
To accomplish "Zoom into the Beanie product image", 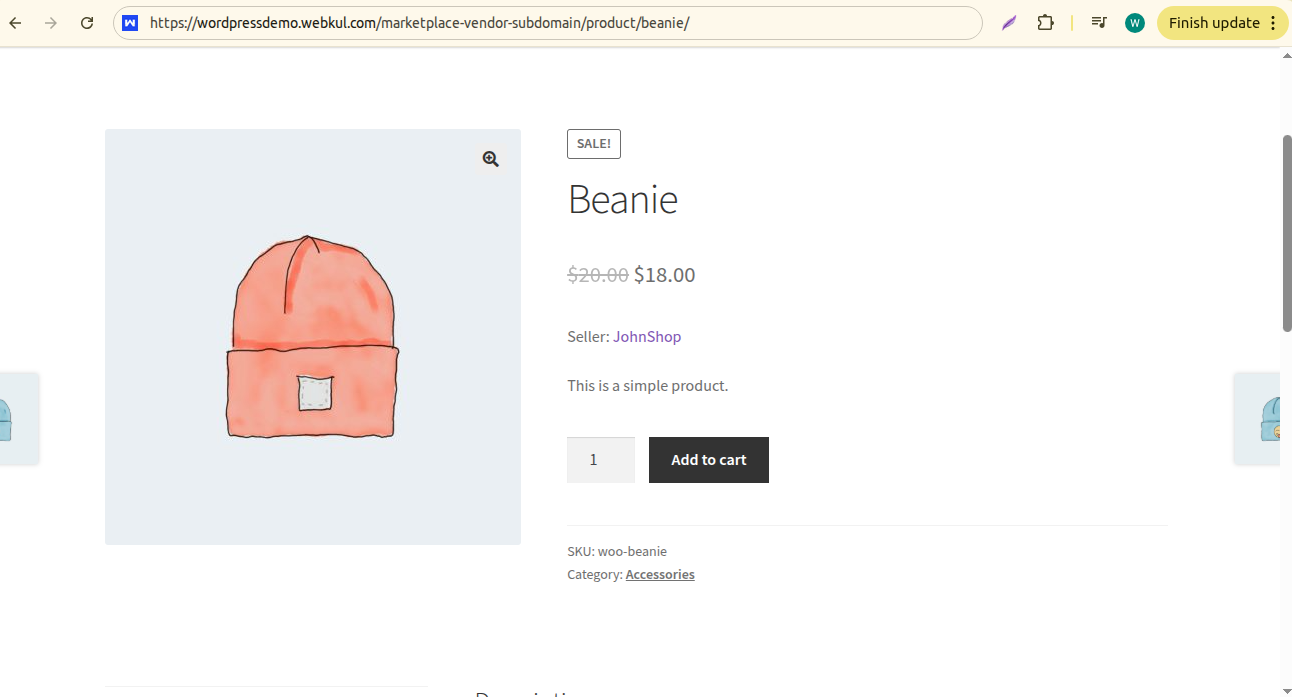I will coord(490,158).
